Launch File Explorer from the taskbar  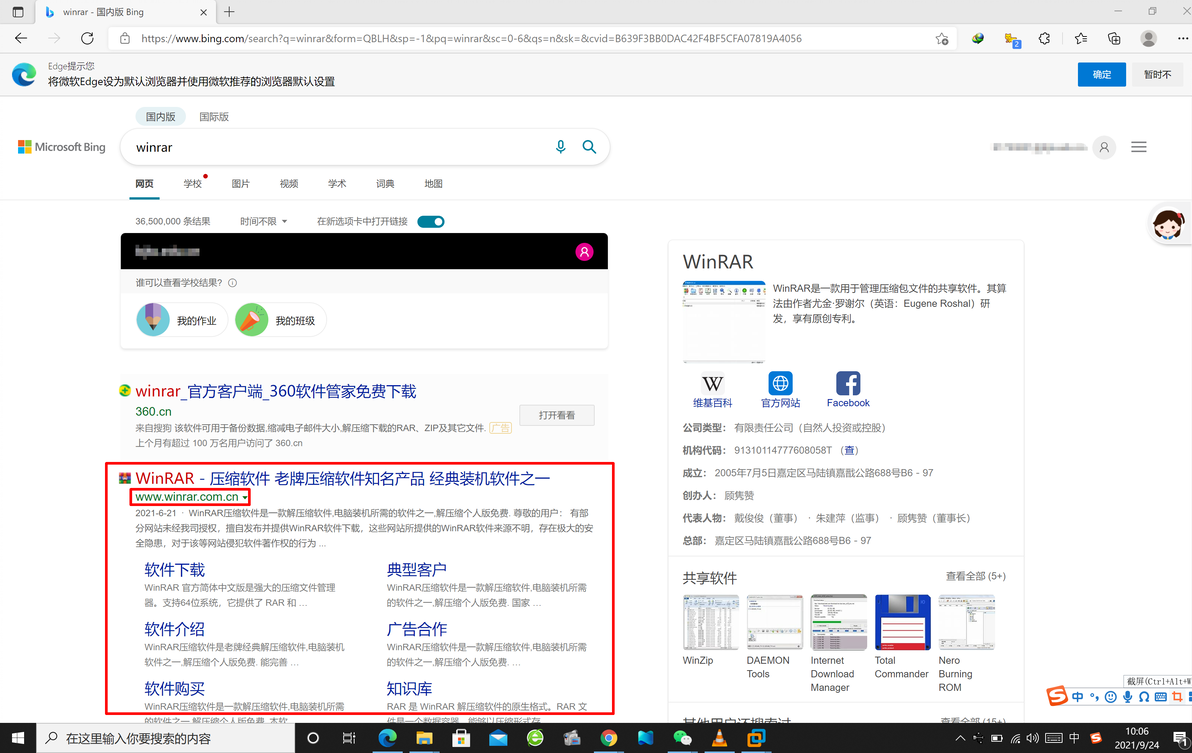(x=424, y=738)
